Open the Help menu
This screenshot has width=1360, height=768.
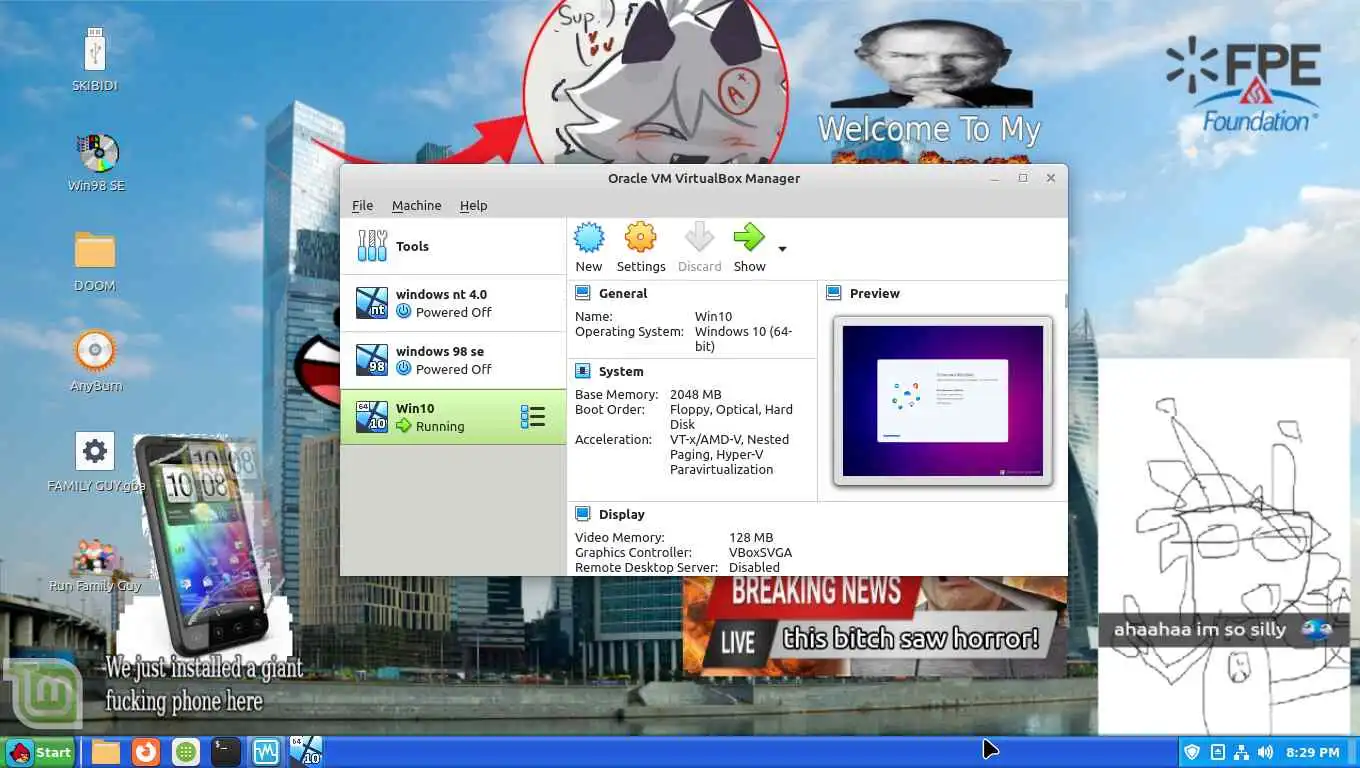tap(473, 205)
